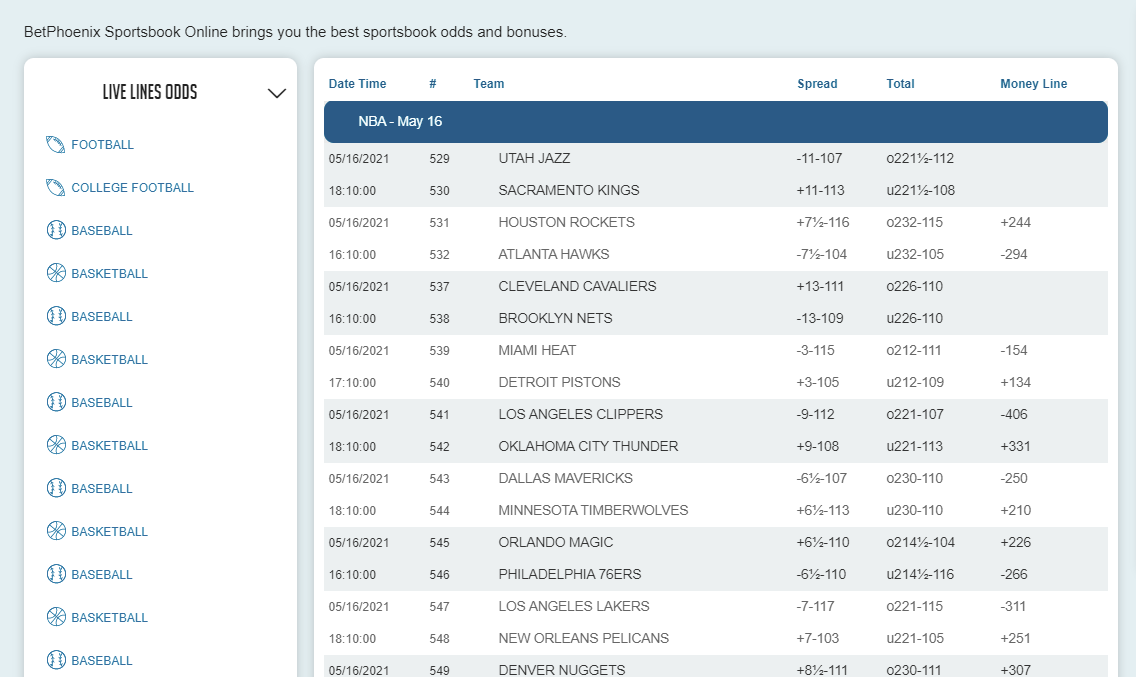
Task: Select the DALLAS MAVERICKS team name
Action: (x=565, y=478)
